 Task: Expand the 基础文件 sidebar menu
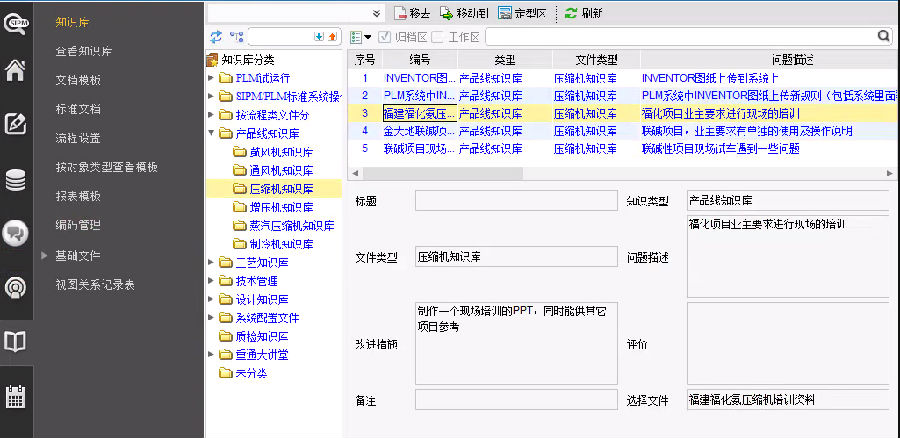(44, 255)
